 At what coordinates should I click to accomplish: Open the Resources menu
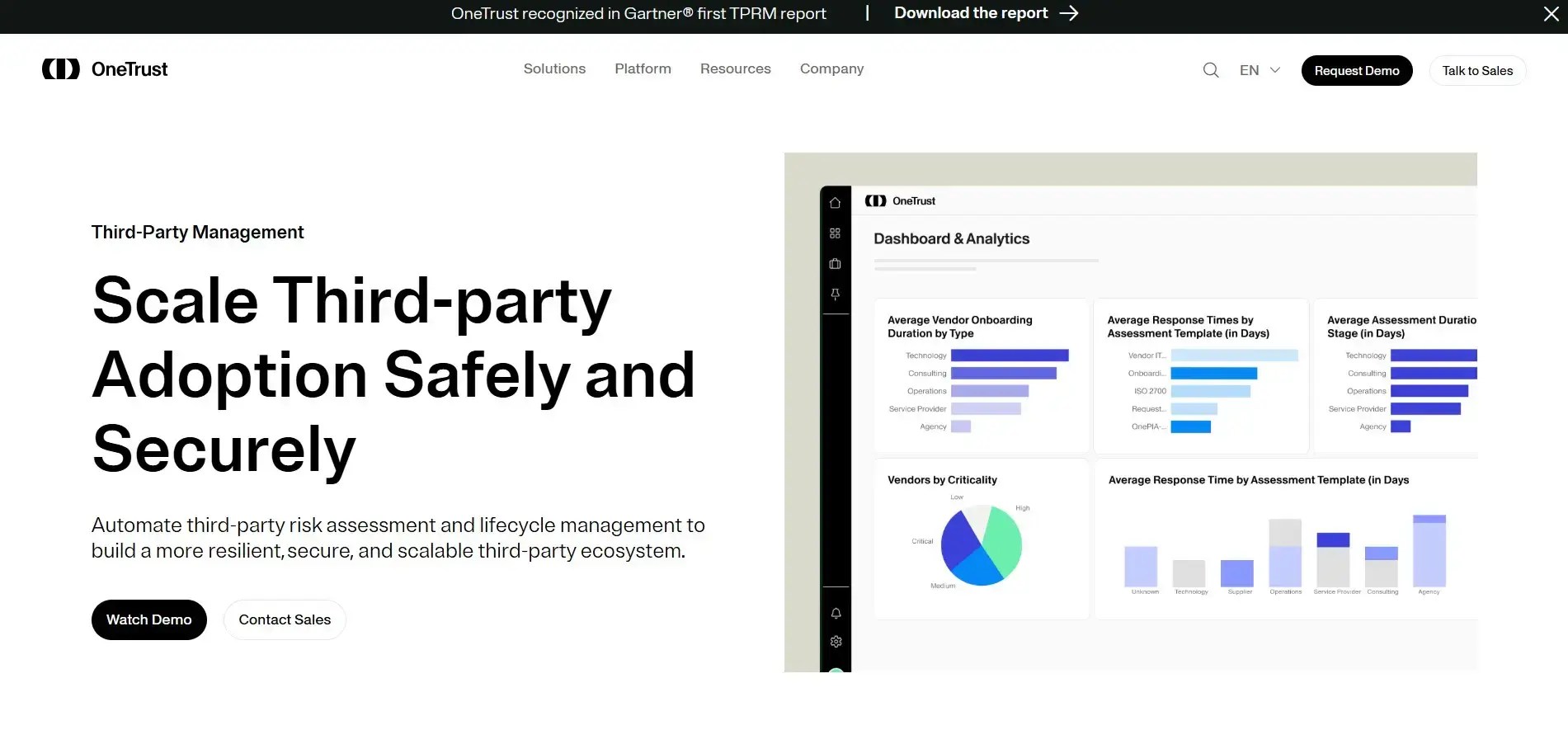point(735,68)
